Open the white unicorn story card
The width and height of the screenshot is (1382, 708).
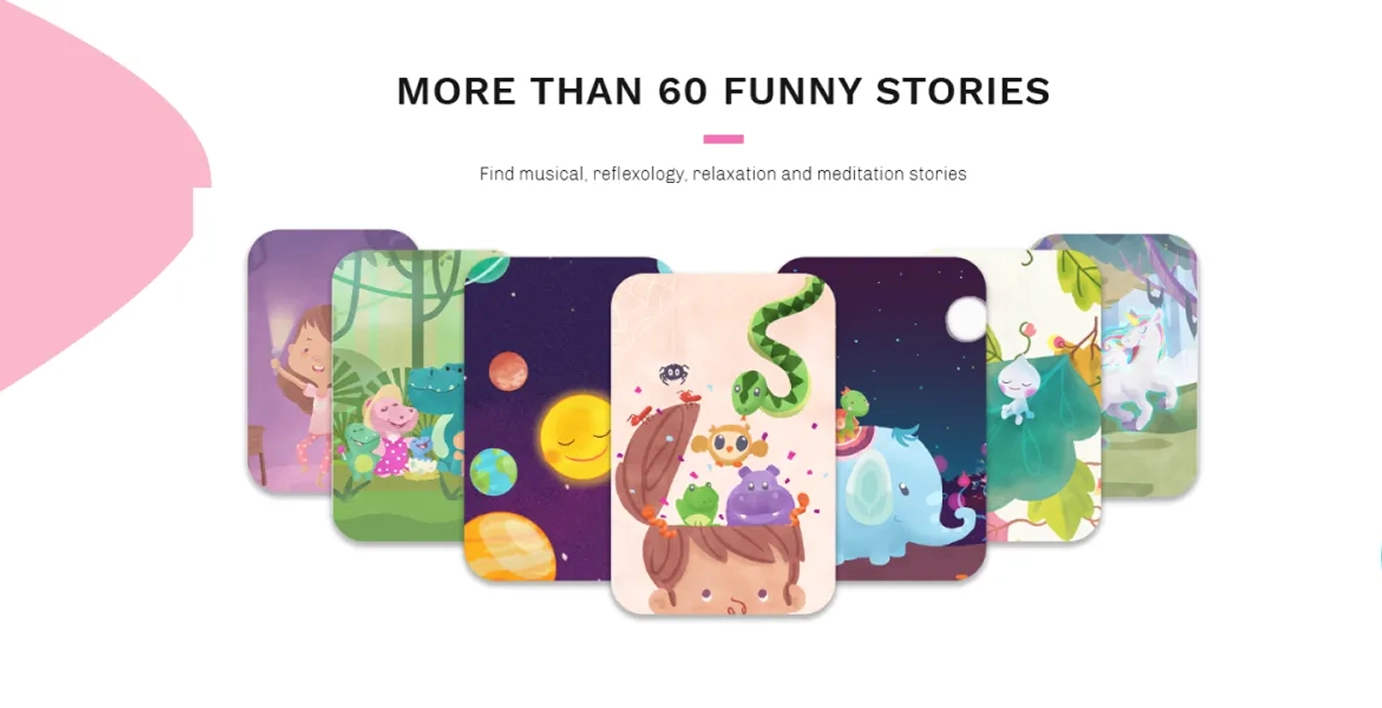coord(1150,365)
